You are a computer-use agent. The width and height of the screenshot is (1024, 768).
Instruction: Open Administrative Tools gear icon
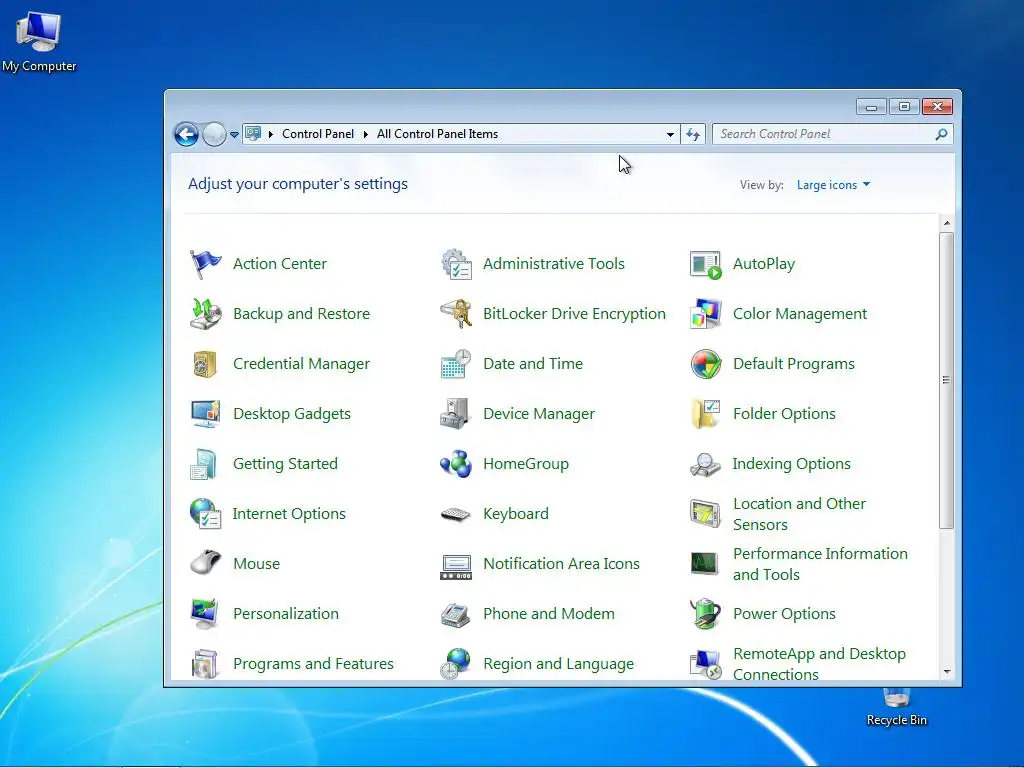456,264
